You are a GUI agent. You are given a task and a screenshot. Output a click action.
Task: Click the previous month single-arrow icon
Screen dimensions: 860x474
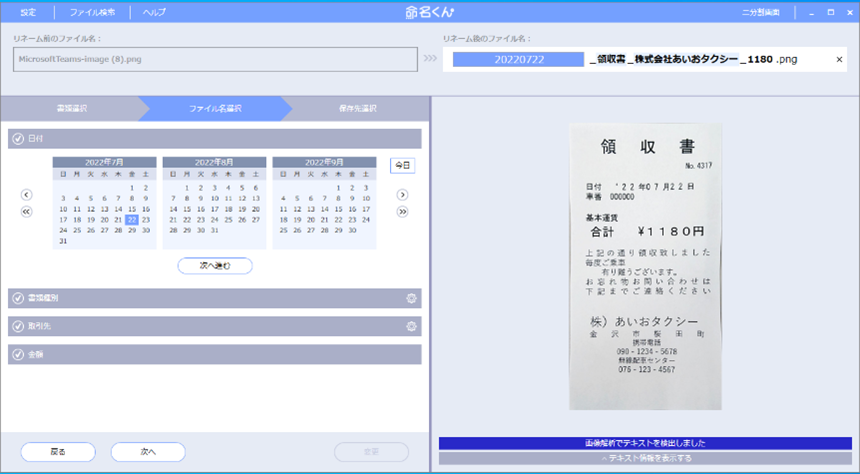pos(27,195)
